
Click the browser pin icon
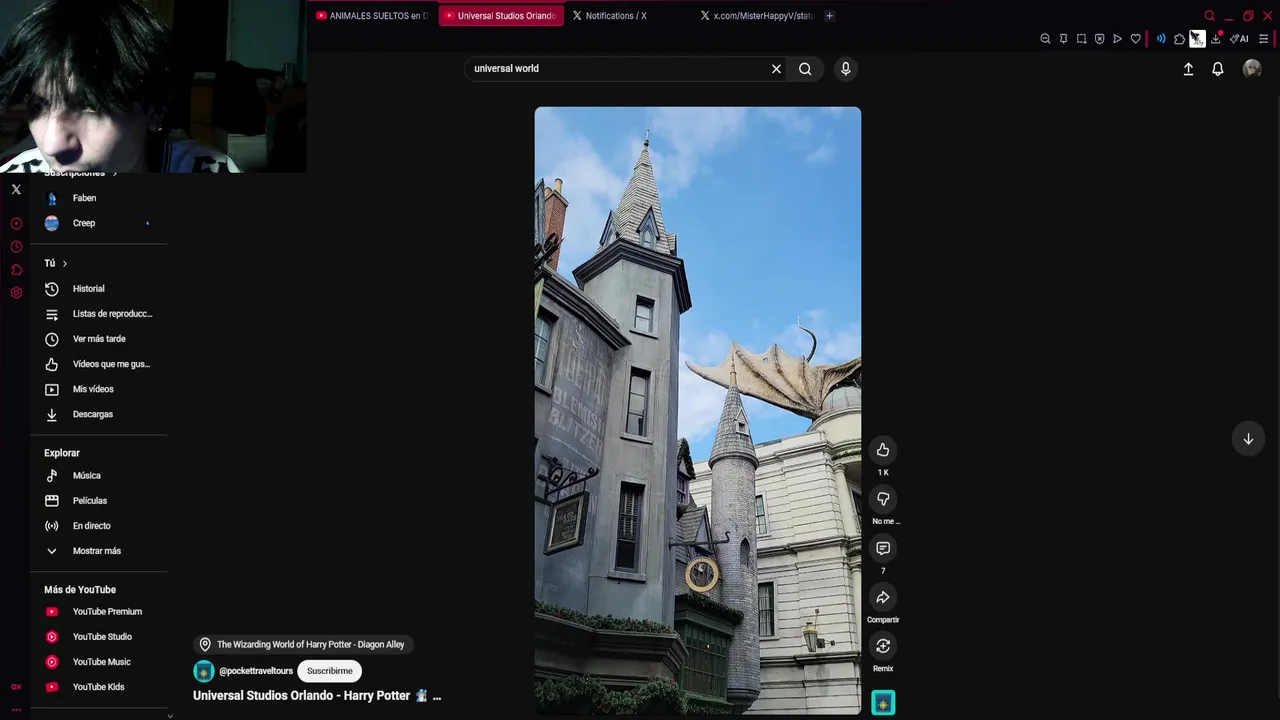coord(1063,39)
